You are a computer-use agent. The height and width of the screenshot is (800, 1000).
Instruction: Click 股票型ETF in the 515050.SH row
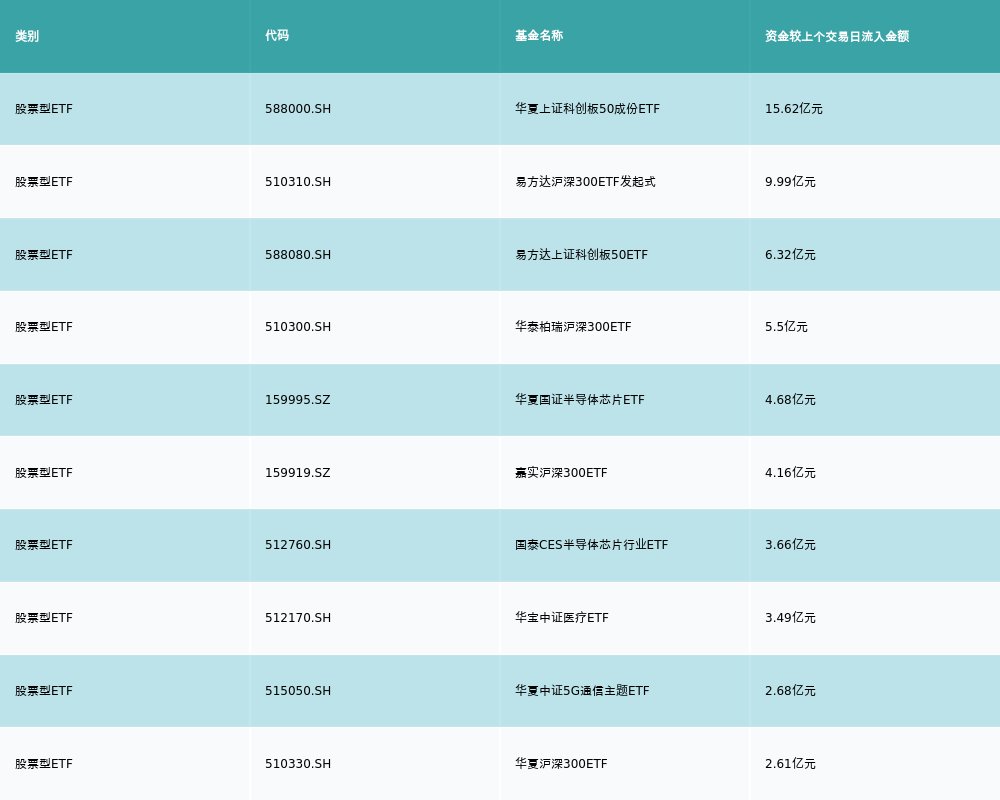[x=44, y=691]
